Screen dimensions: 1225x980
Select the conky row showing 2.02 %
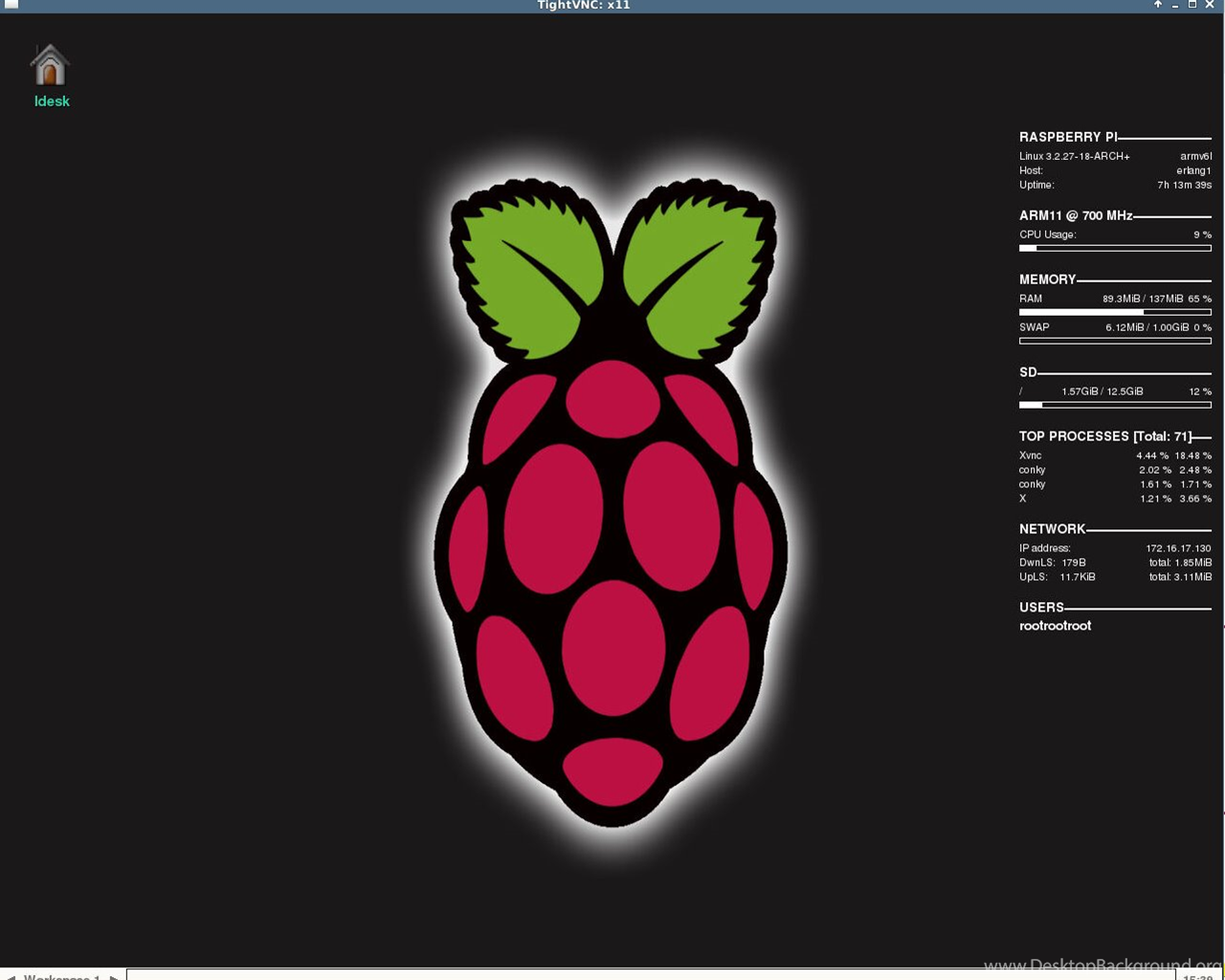click(1115, 470)
